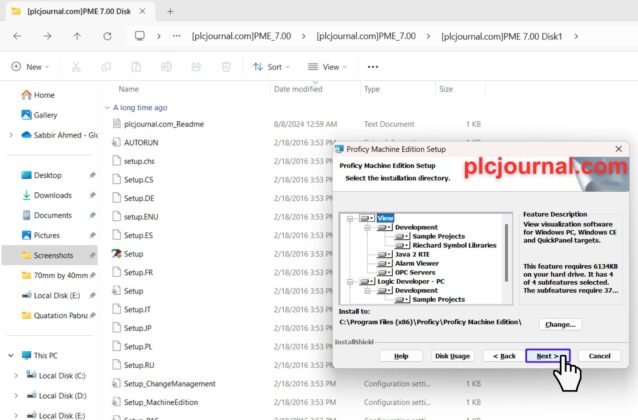The width and height of the screenshot is (638, 420).
Task: Open the New item menu
Action: (x=30, y=67)
